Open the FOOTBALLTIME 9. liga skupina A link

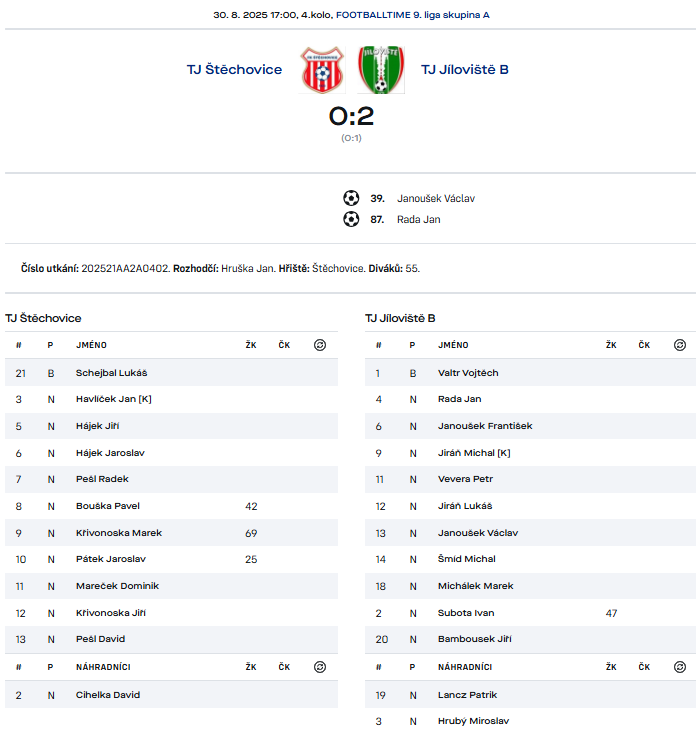(412, 16)
